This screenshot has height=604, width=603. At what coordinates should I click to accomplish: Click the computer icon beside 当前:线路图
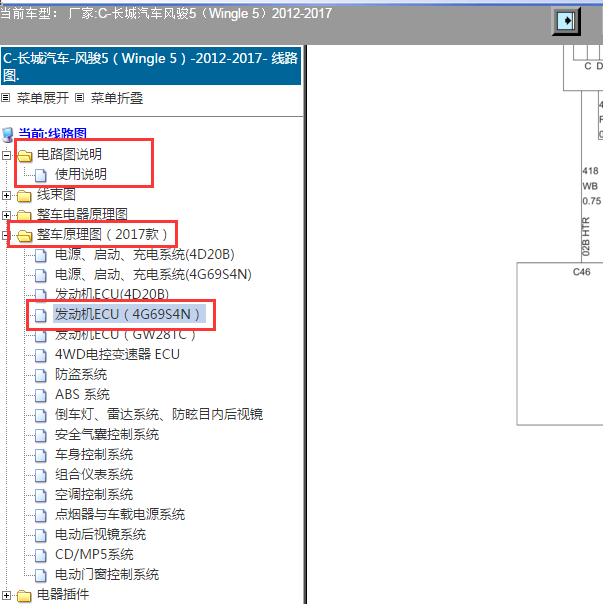tap(8, 134)
